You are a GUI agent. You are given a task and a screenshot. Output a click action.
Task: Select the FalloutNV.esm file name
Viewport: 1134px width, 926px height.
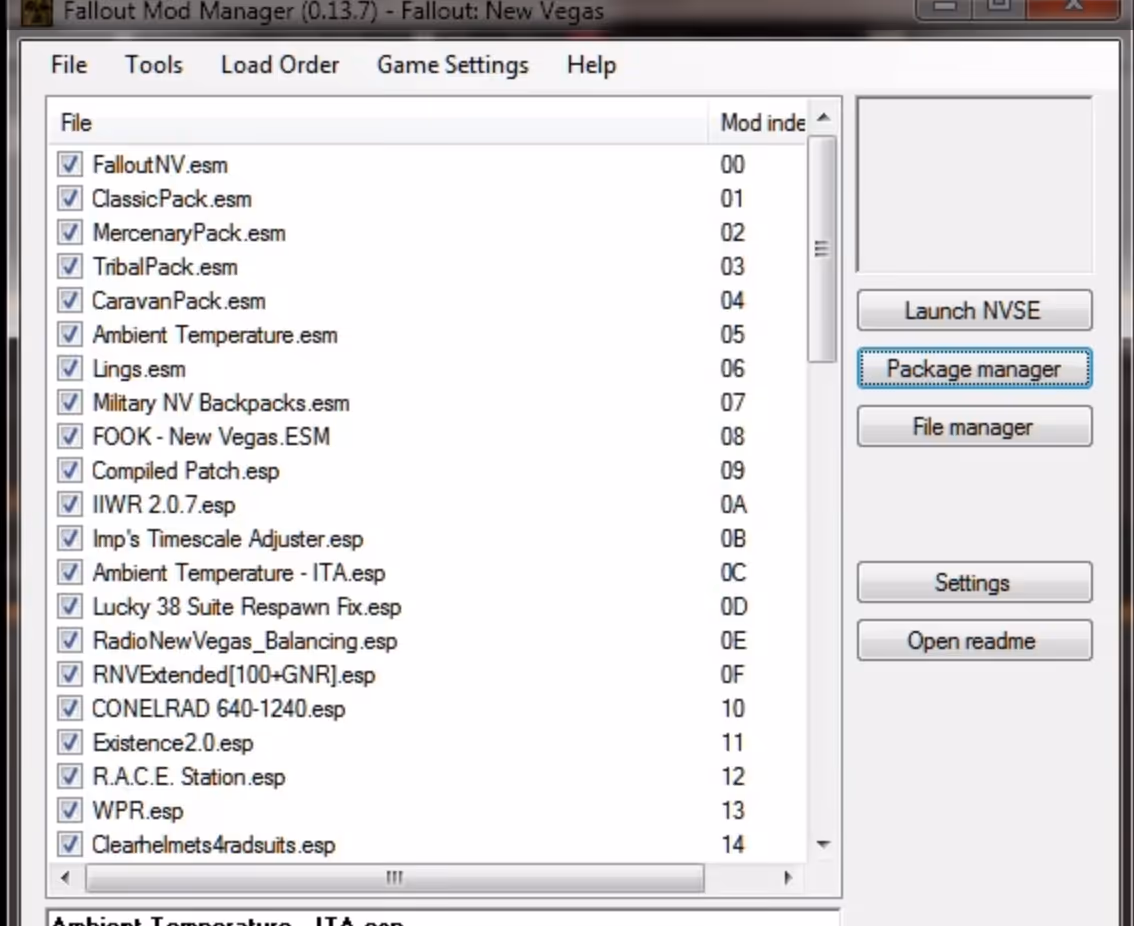(160, 165)
